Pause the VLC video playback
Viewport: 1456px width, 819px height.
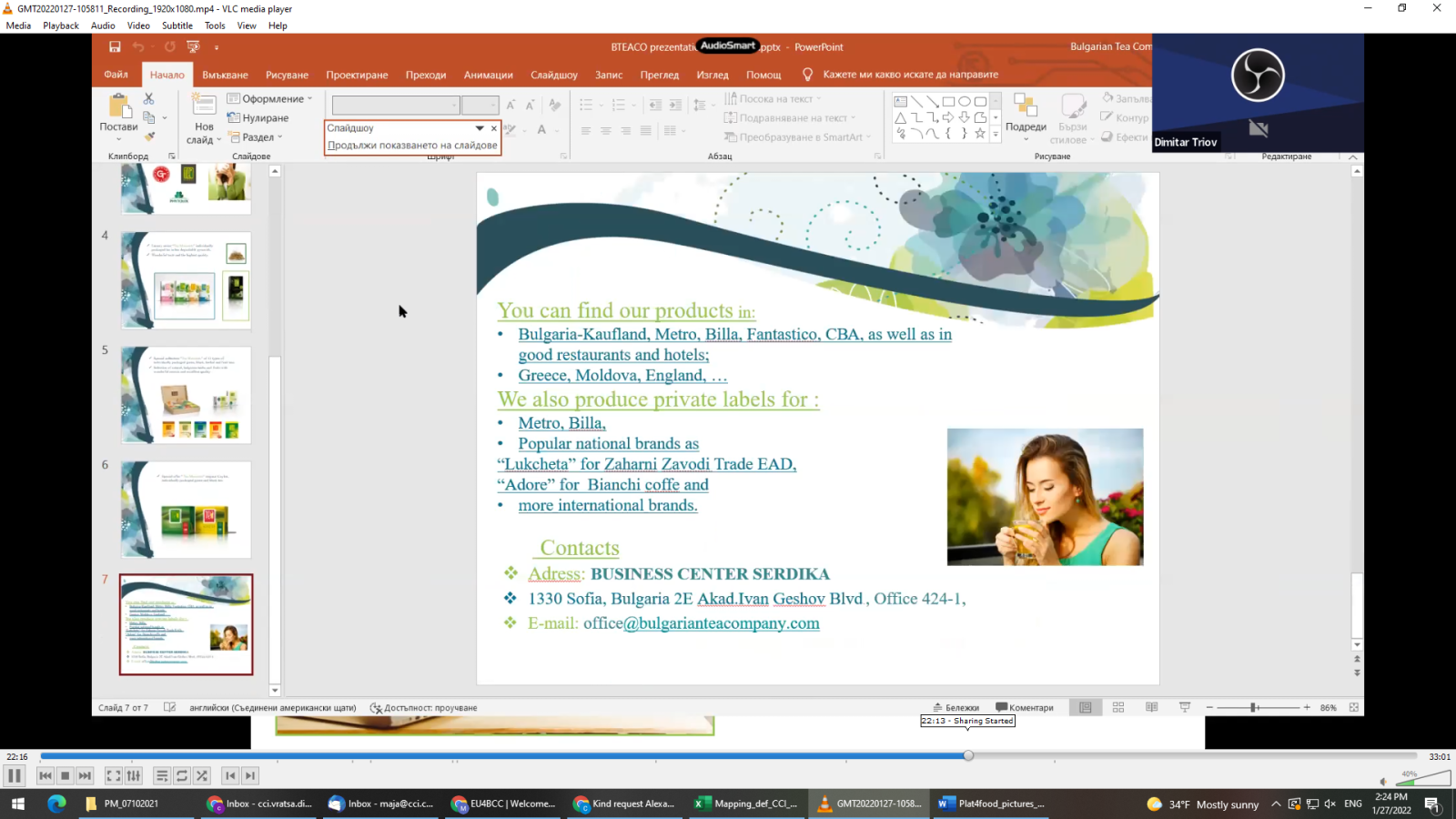pos(14,775)
